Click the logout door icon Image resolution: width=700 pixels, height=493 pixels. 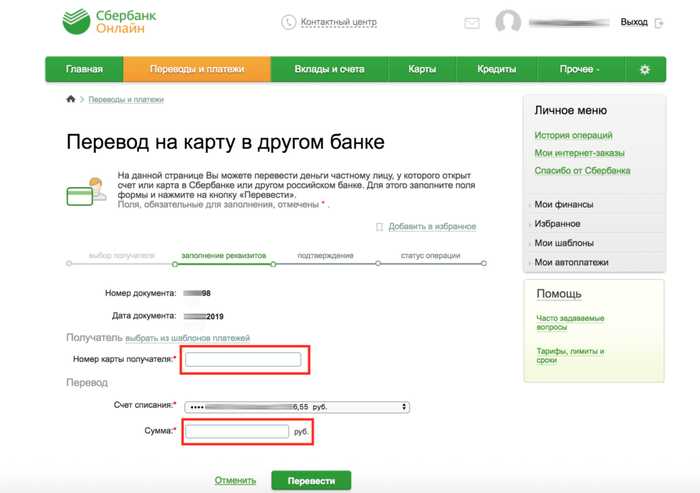659,23
